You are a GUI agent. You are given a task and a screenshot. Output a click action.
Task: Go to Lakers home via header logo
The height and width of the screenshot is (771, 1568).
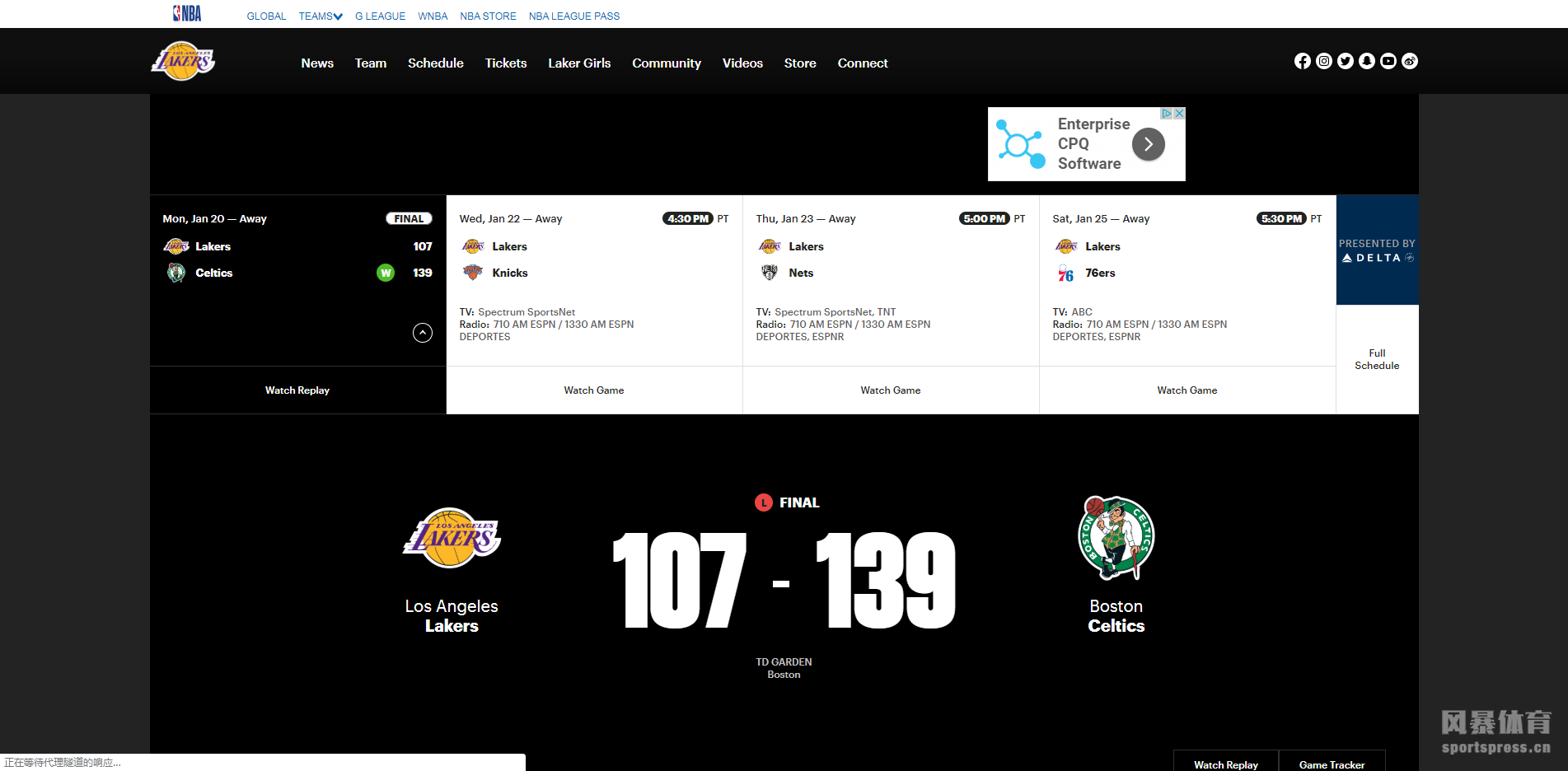coord(183,61)
